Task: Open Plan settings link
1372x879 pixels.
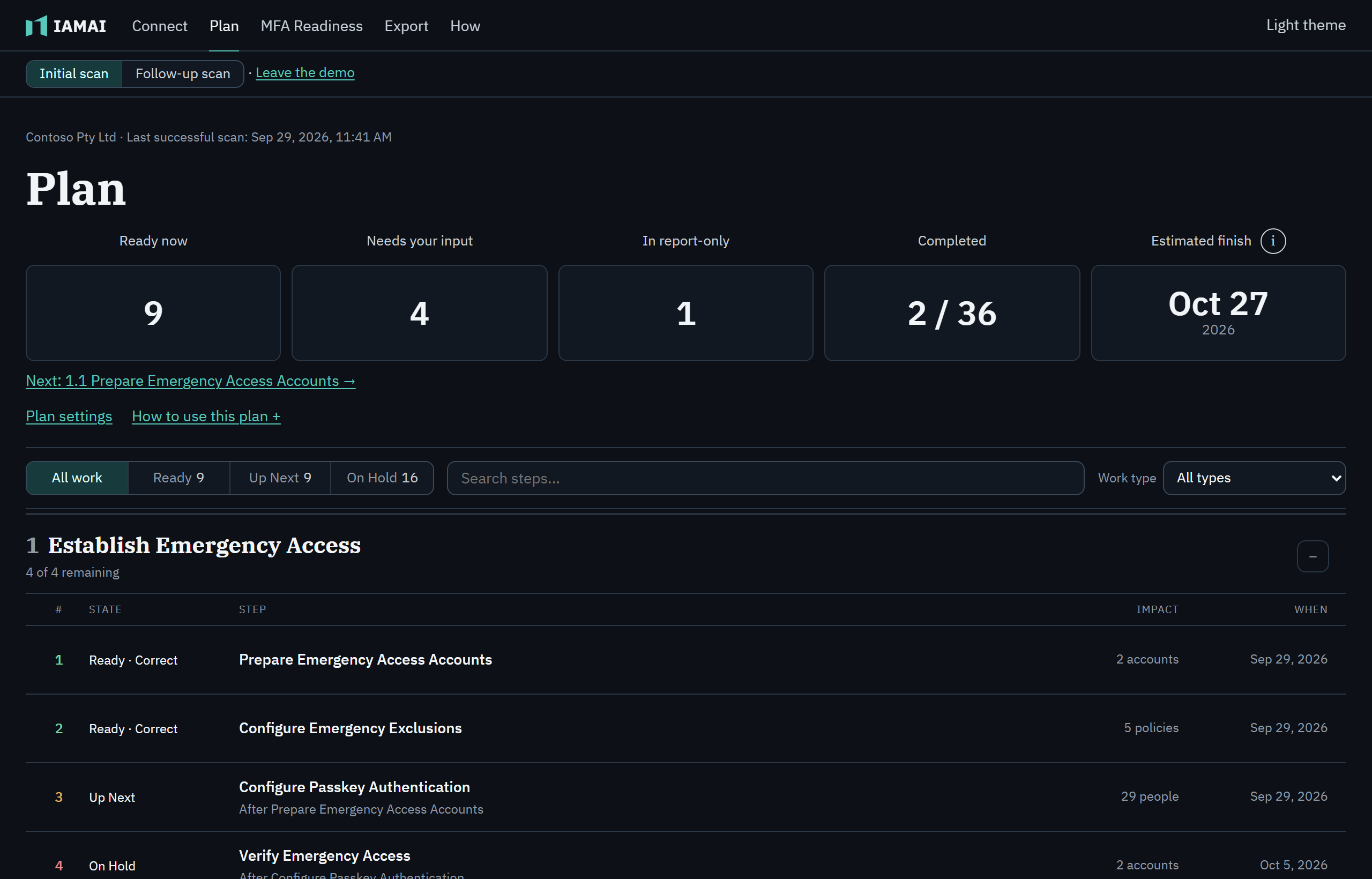Action: tap(69, 416)
